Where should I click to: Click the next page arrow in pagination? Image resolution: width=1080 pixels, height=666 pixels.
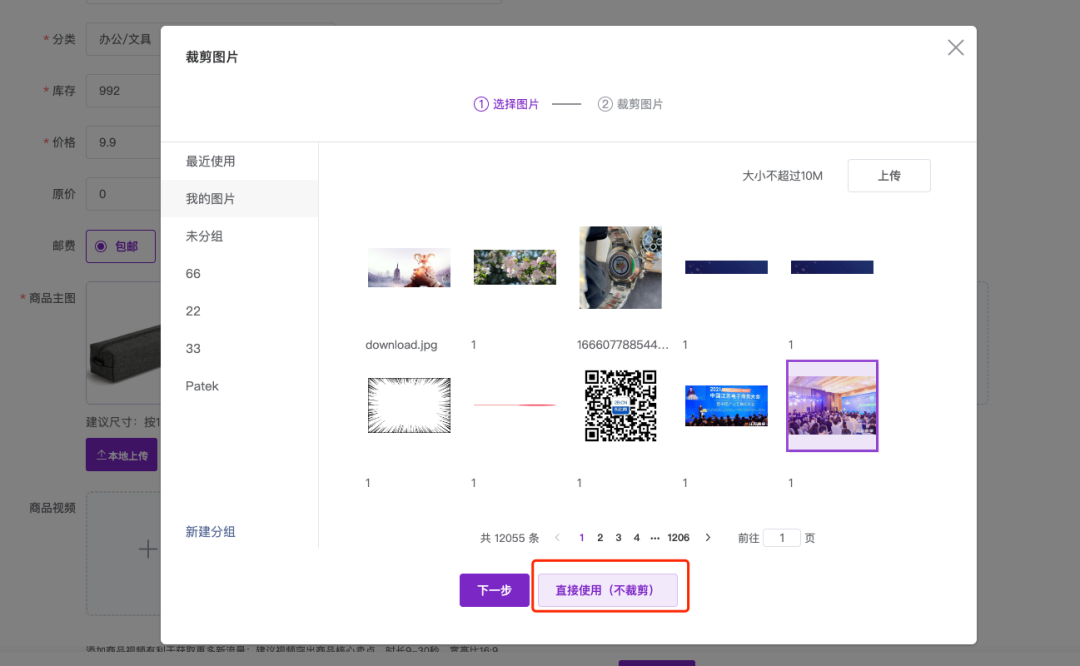[708, 538]
